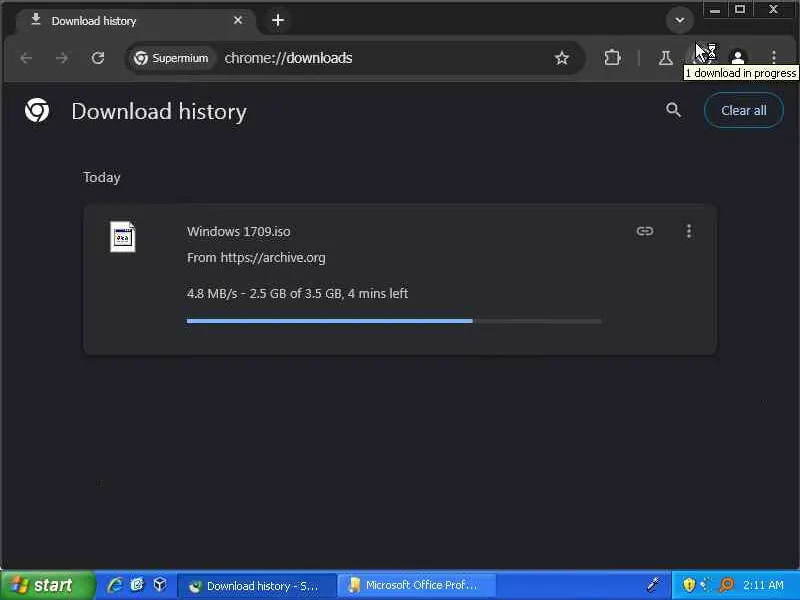The width and height of the screenshot is (800, 600).
Task: Bookmark this page with the star icon
Action: point(562,58)
